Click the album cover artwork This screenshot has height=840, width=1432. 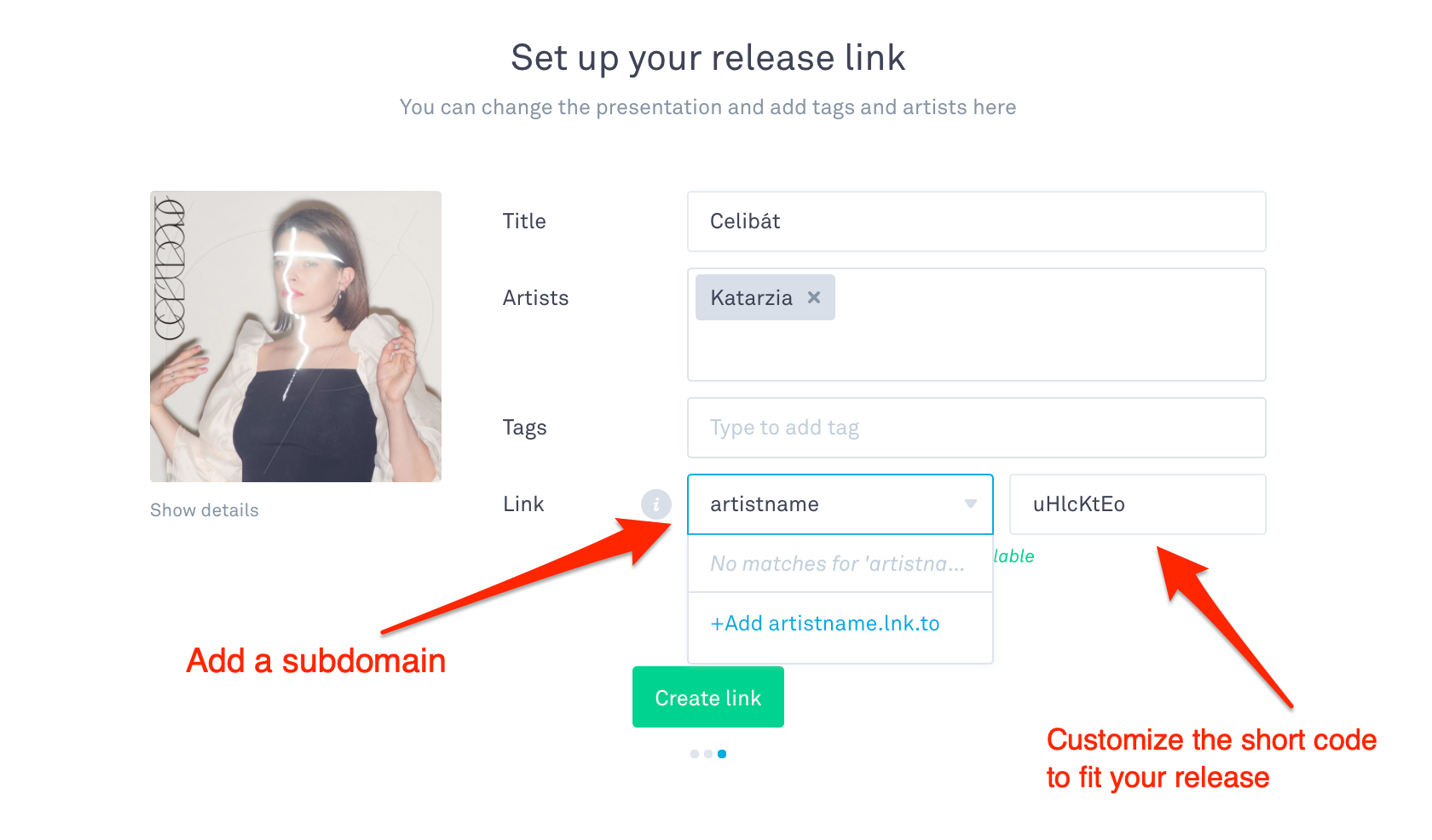(296, 337)
